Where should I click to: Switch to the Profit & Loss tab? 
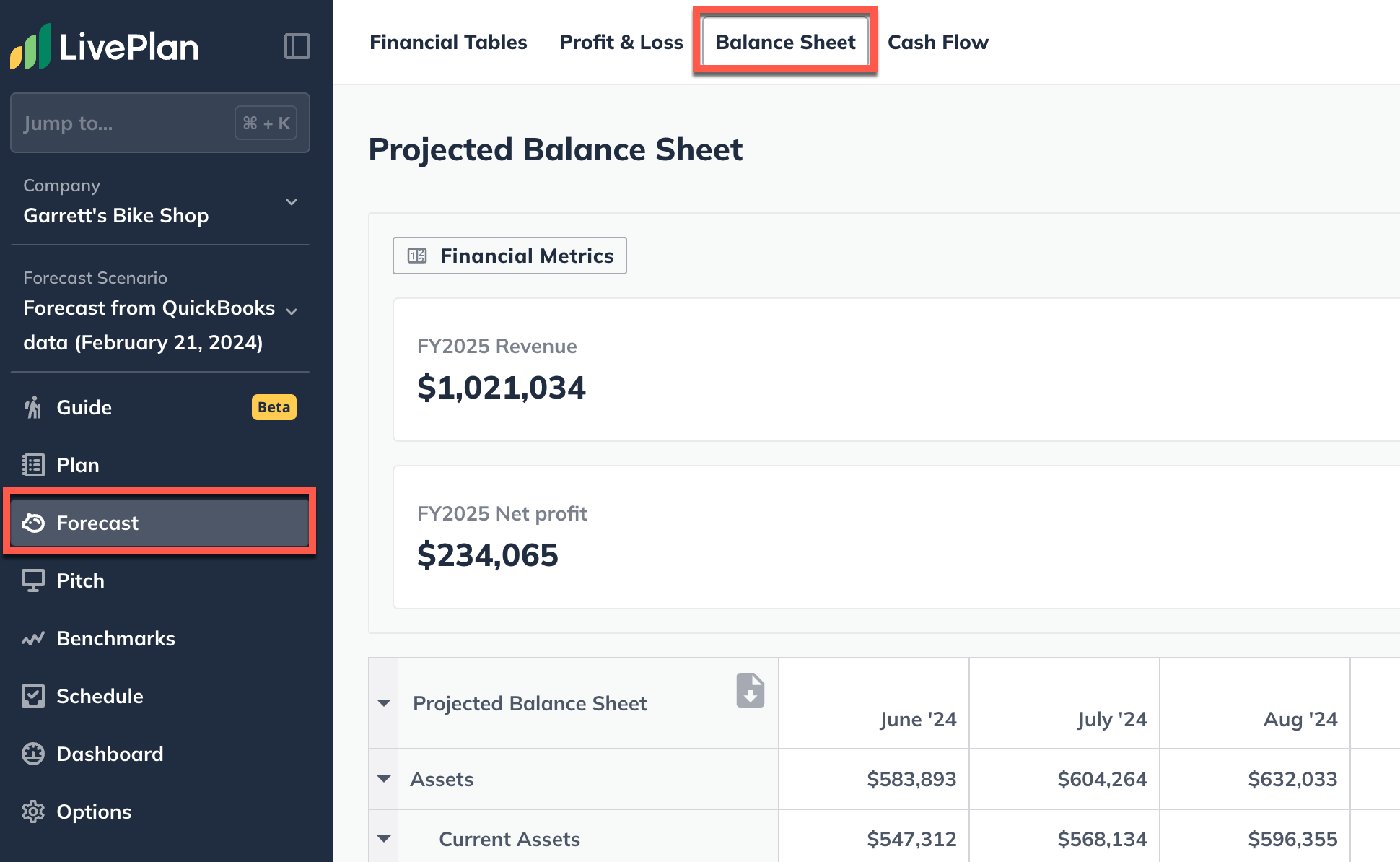621,42
